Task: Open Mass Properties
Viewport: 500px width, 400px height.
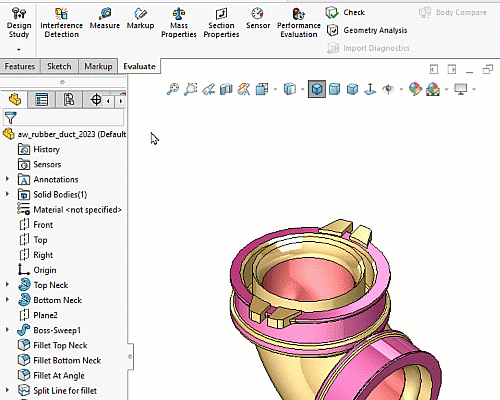Action: tap(179, 23)
